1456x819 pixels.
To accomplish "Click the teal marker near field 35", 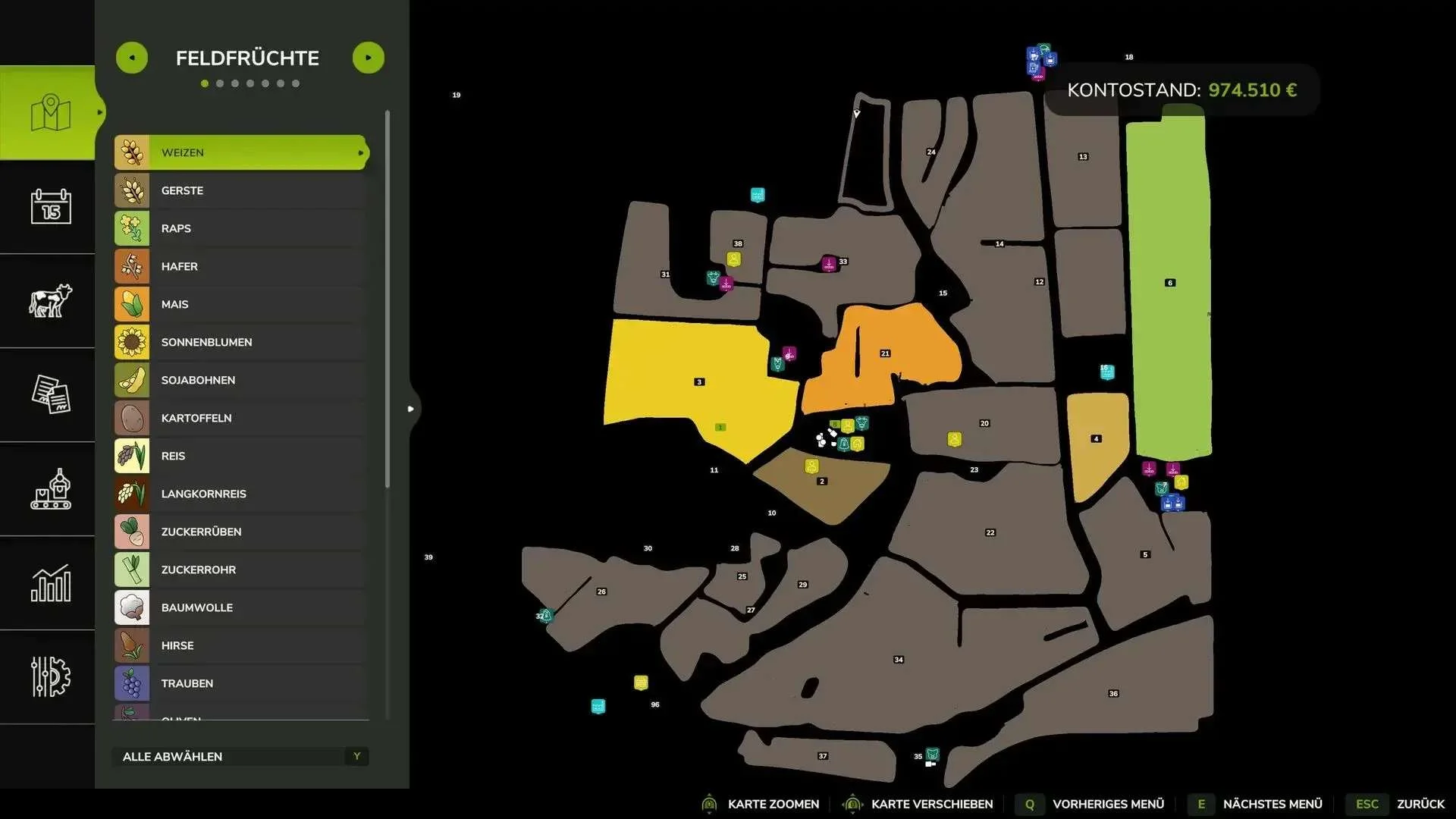I will point(933,754).
